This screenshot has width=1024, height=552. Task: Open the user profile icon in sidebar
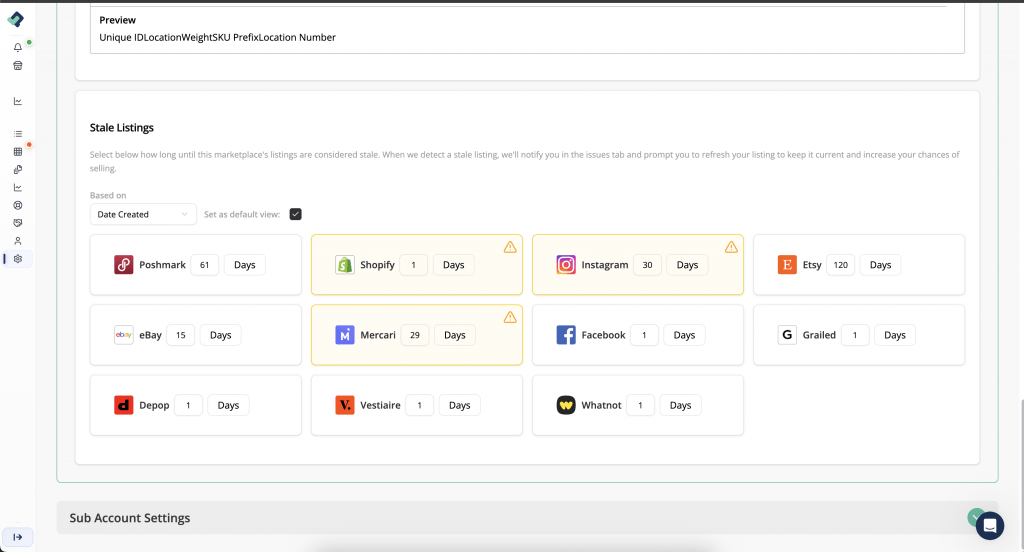coord(18,241)
